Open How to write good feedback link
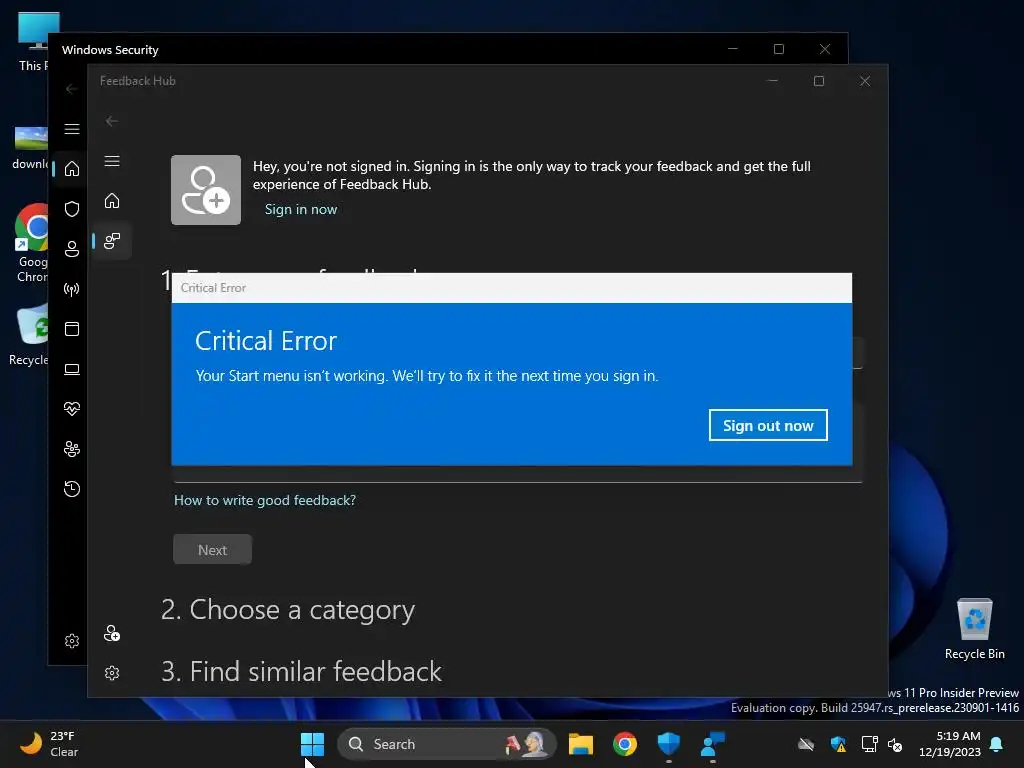 click(x=264, y=500)
